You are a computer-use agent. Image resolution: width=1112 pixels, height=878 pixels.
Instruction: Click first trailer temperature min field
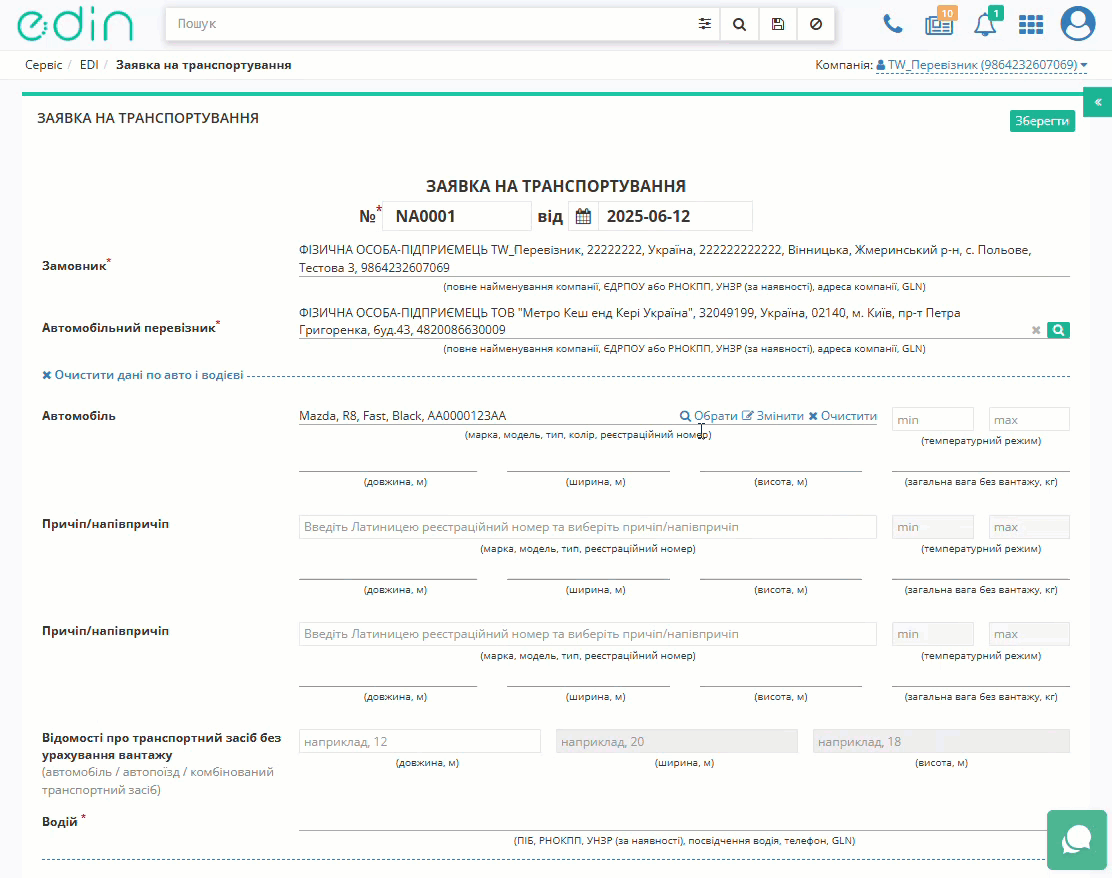(x=933, y=527)
